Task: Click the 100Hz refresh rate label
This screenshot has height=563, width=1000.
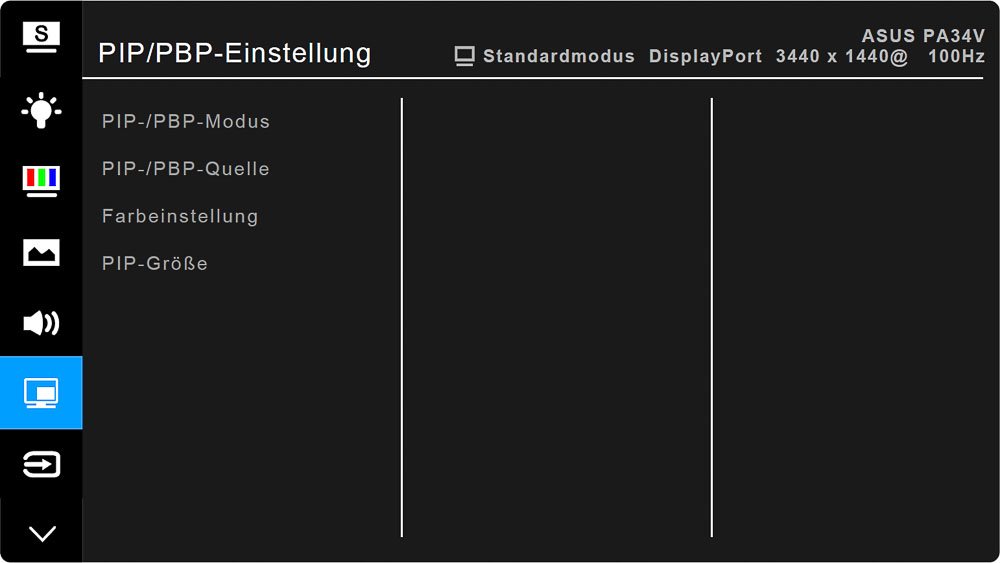Action: coord(957,56)
